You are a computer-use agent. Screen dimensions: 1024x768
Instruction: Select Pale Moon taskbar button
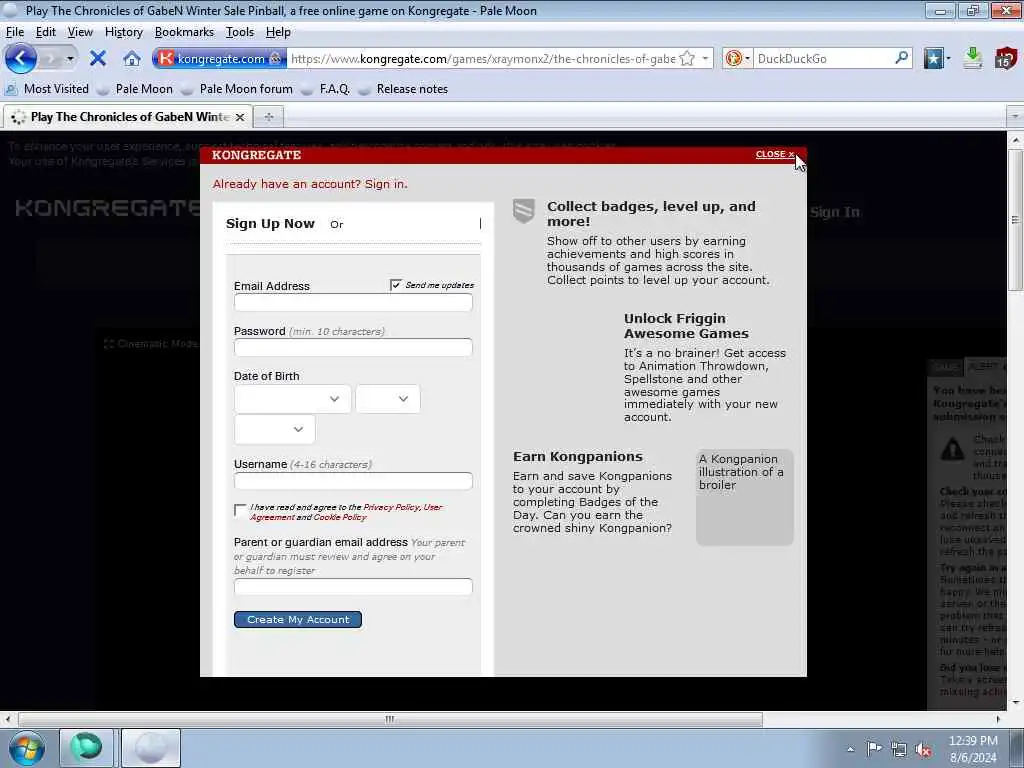point(150,748)
